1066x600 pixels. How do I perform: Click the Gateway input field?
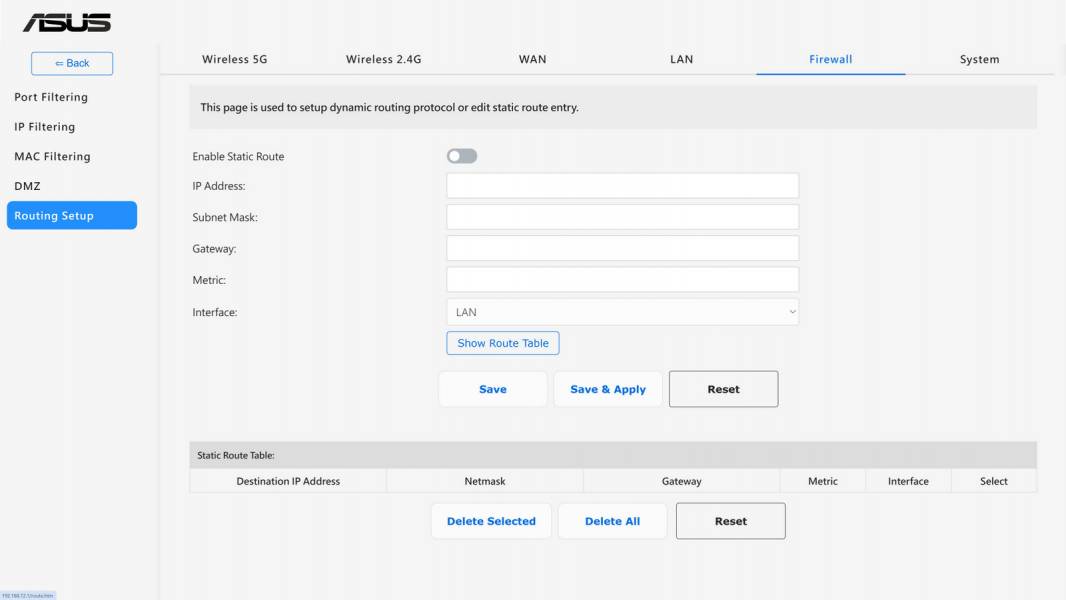point(622,248)
